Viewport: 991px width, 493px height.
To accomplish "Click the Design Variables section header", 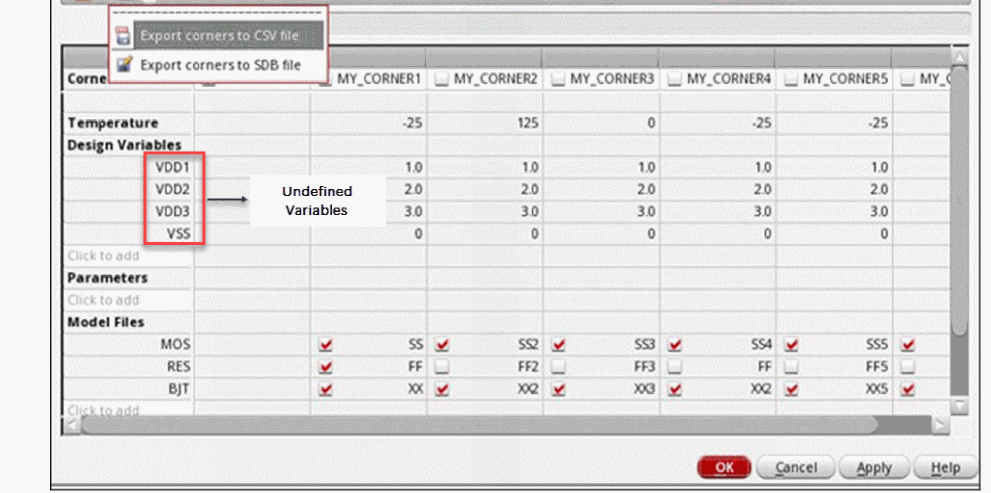I will coord(125,145).
